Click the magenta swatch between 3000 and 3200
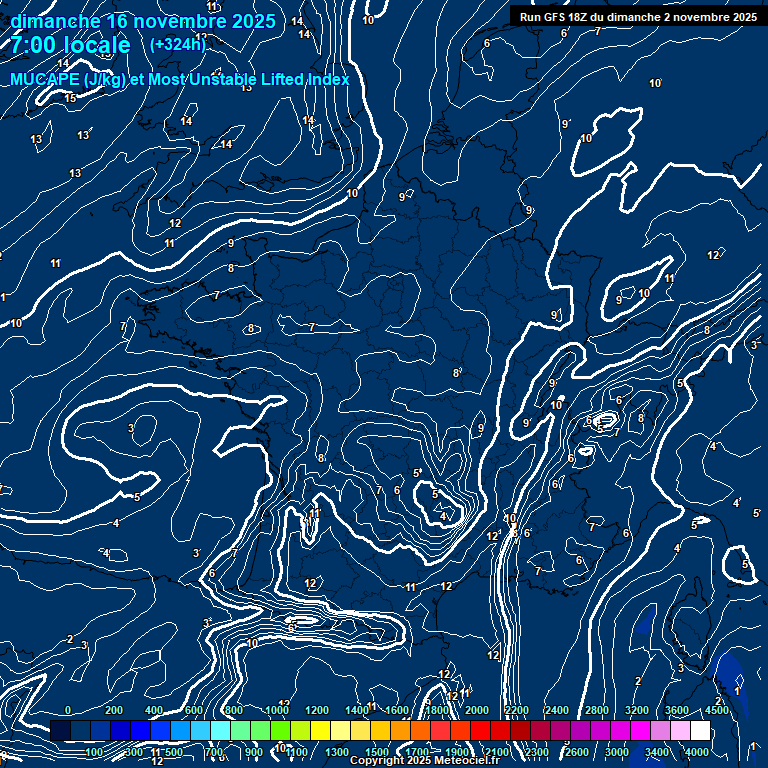Screen dimensions: 768x768 pos(640,730)
